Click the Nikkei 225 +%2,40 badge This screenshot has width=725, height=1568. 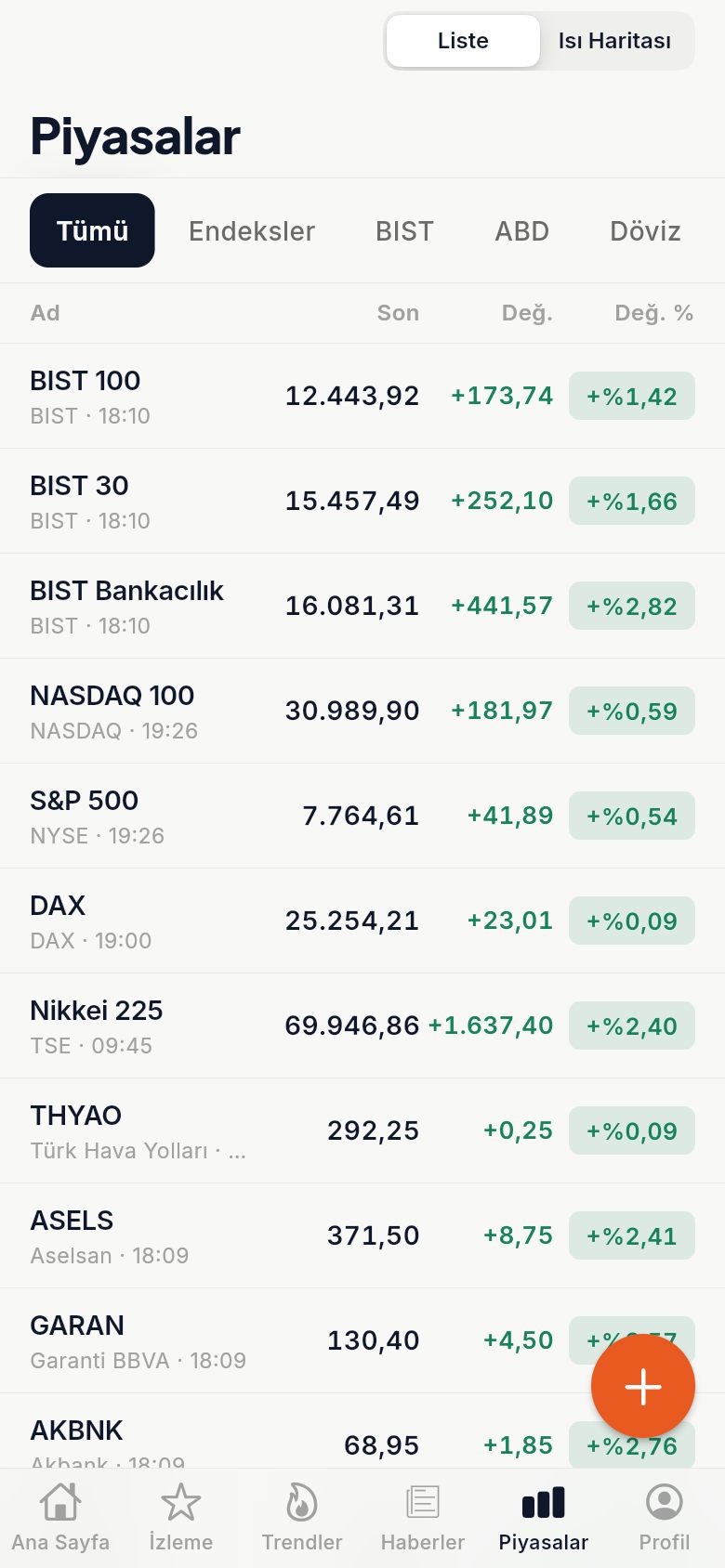(632, 1026)
